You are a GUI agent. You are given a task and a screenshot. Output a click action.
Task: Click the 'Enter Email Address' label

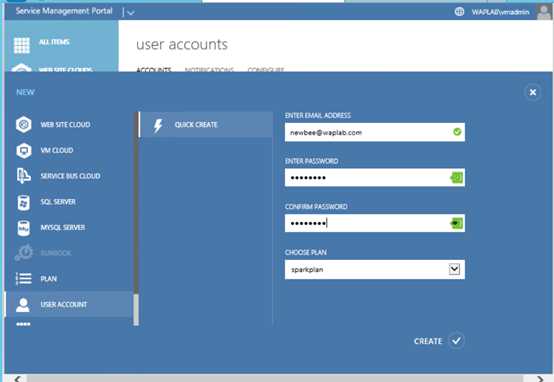[318, 116]
